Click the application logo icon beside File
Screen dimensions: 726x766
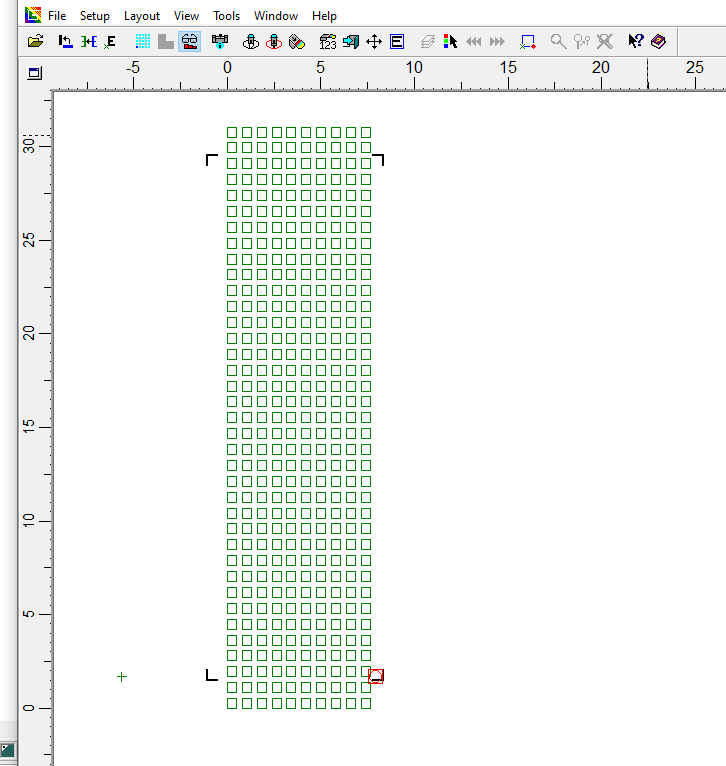pyautogui.click(x=33, y=15)
